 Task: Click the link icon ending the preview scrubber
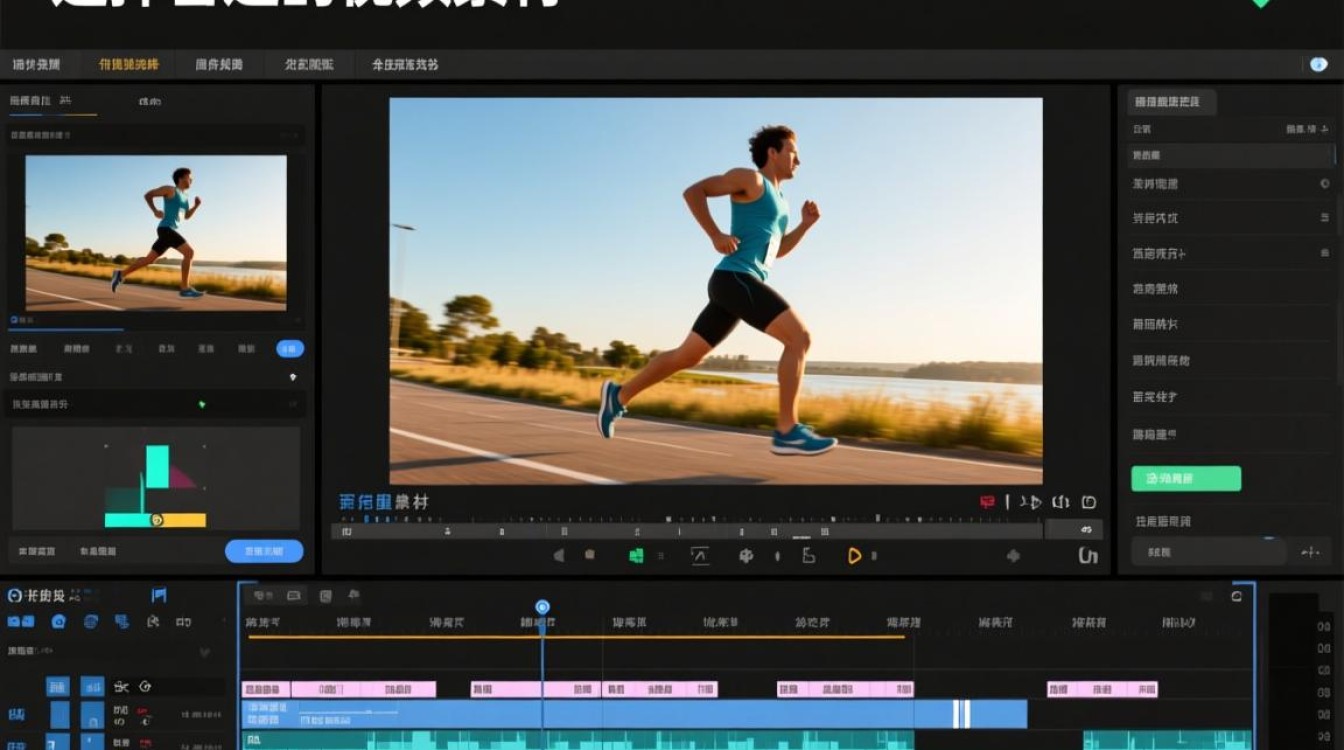(x=1087, y=531)
